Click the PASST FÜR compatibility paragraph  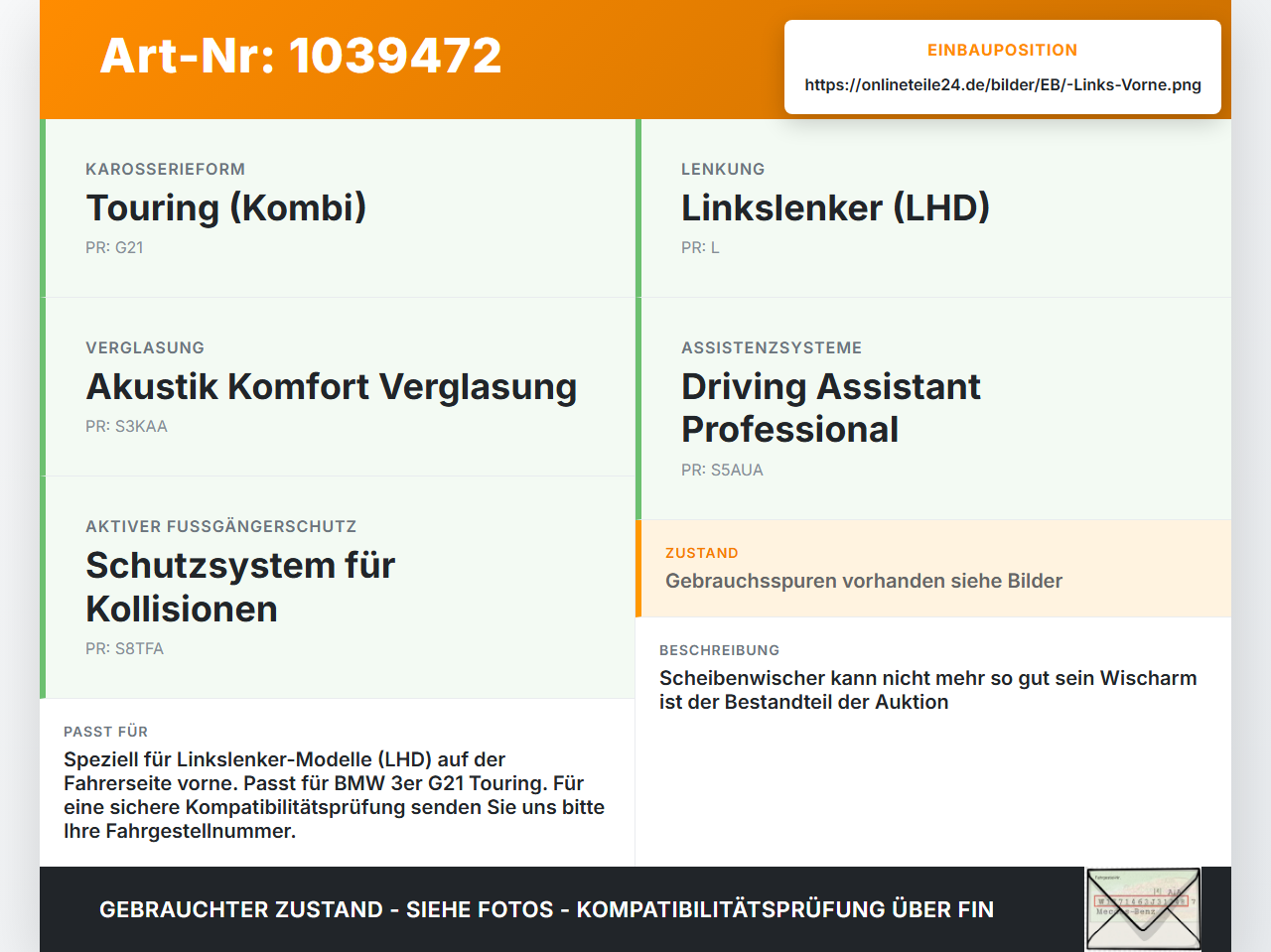pyautogui.click(x=335, y=795)
